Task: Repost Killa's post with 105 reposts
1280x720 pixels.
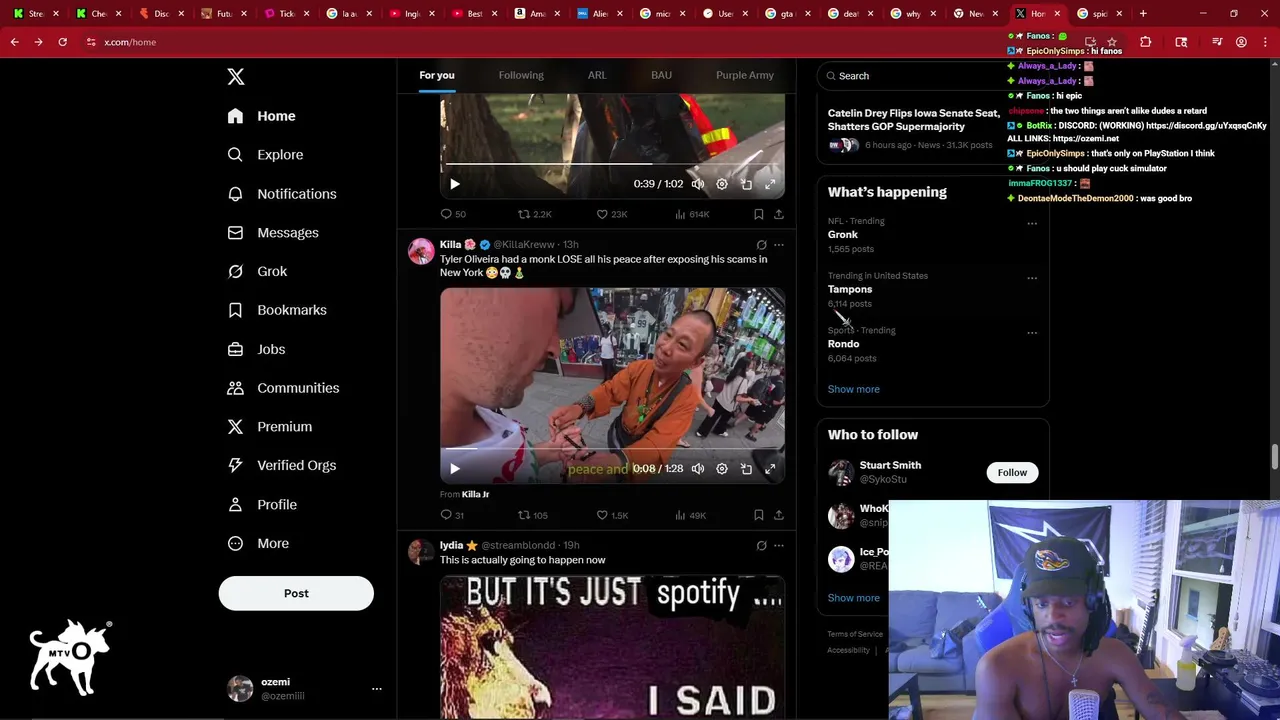Action: [532, 515]
